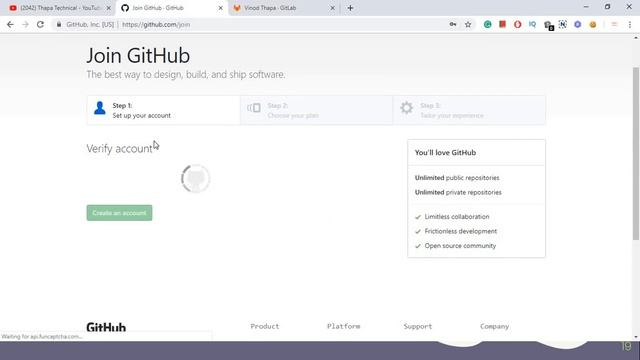Close the Join GitHub tab

pos(220,8)
